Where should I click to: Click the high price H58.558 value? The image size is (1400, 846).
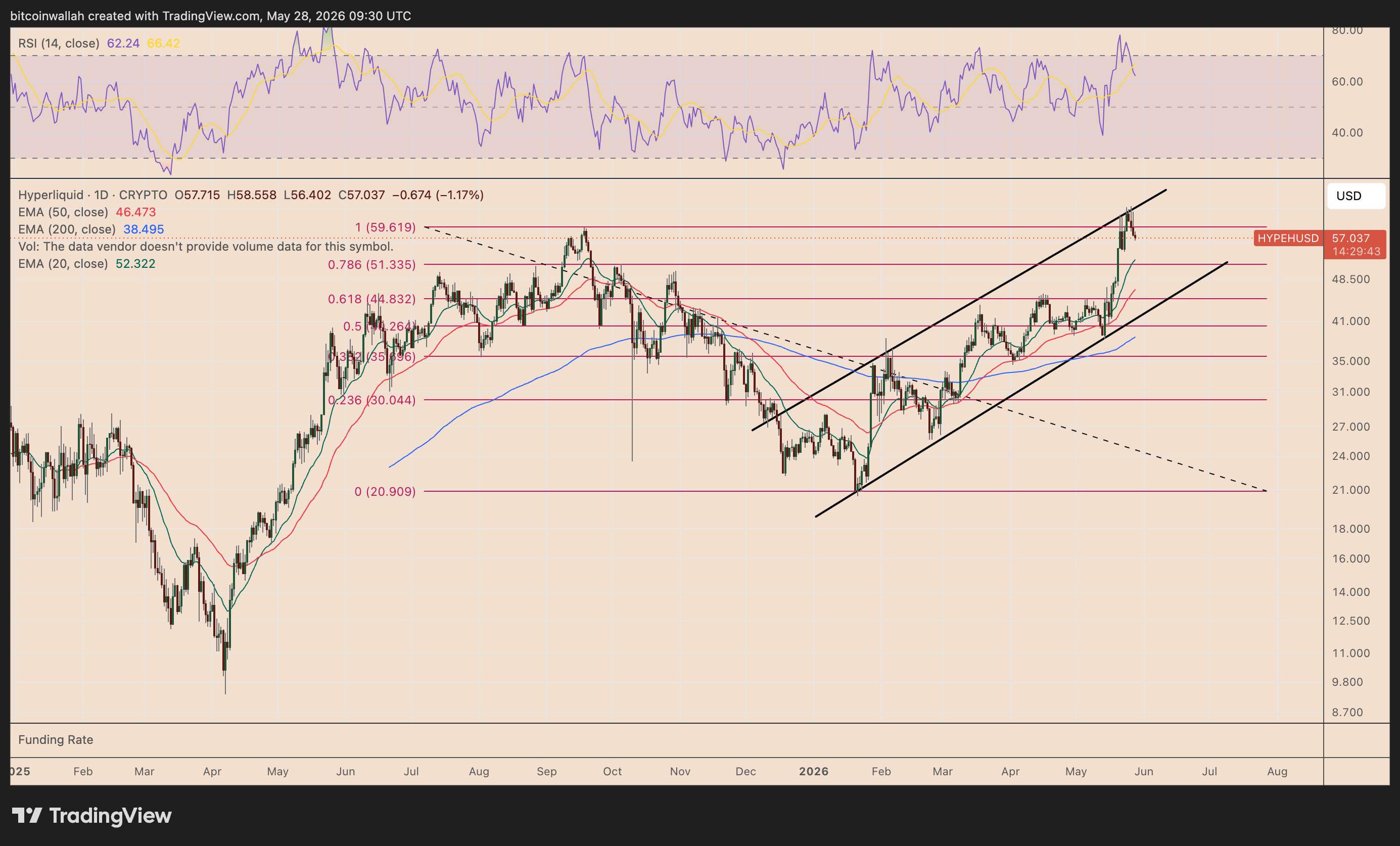(x=252, y=195)
